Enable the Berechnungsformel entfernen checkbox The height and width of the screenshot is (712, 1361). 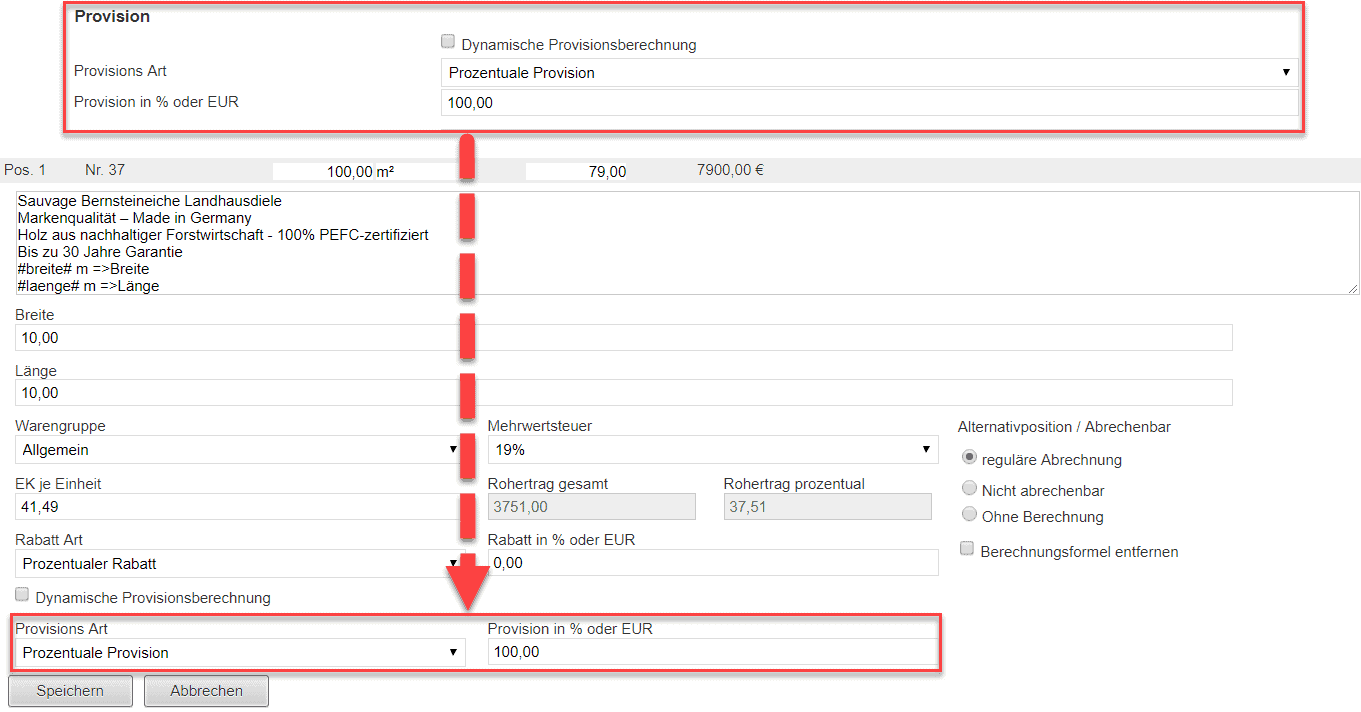pos(967,549)
